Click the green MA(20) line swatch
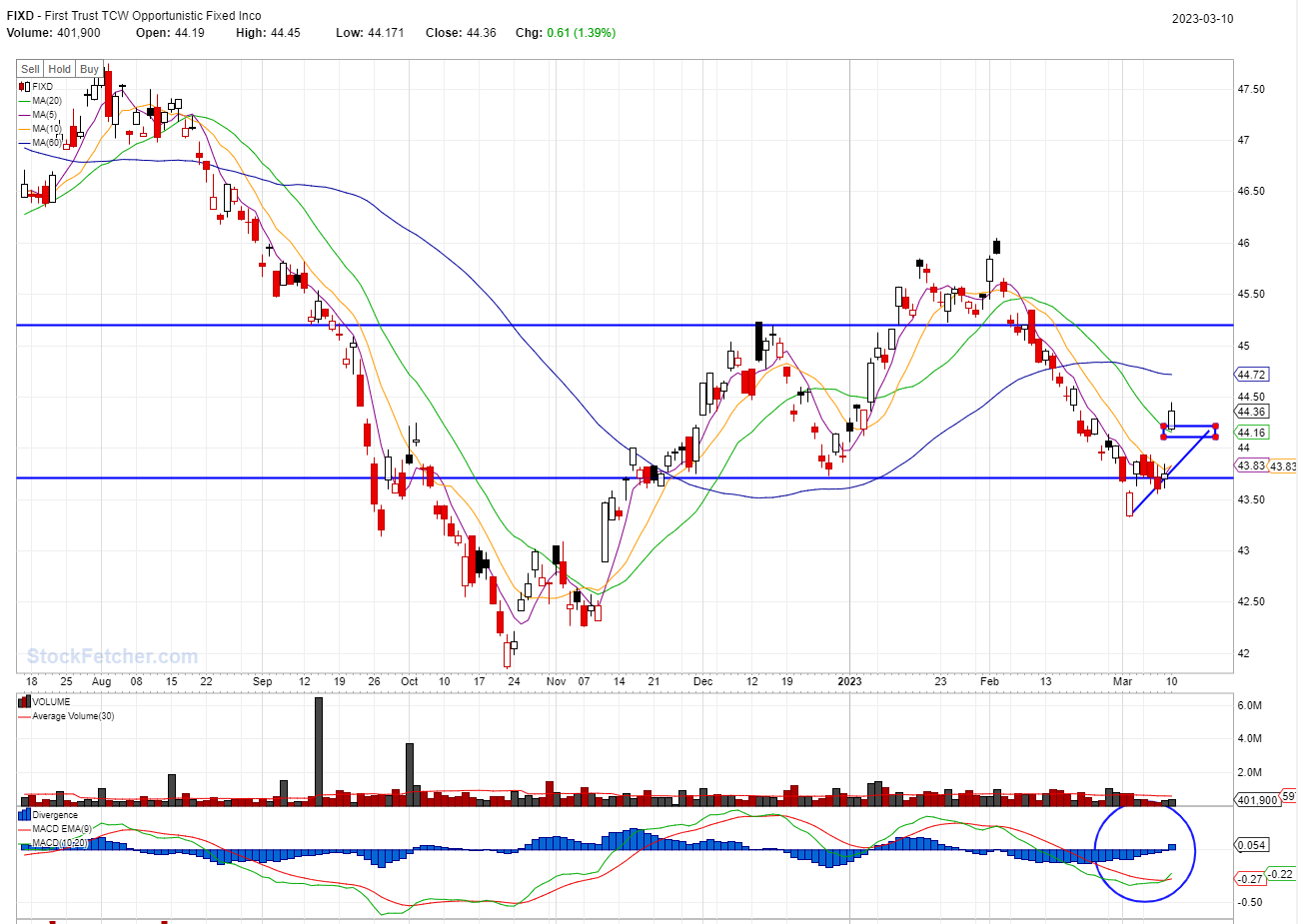Image resolution: width=1298 pixels, height=924 pixels. coord(24,101)
